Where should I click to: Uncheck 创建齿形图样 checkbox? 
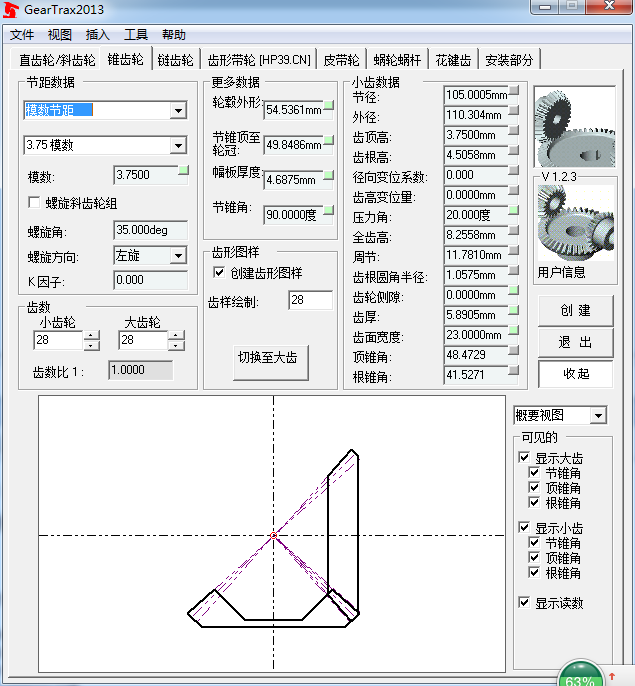(x=219, y=273)
